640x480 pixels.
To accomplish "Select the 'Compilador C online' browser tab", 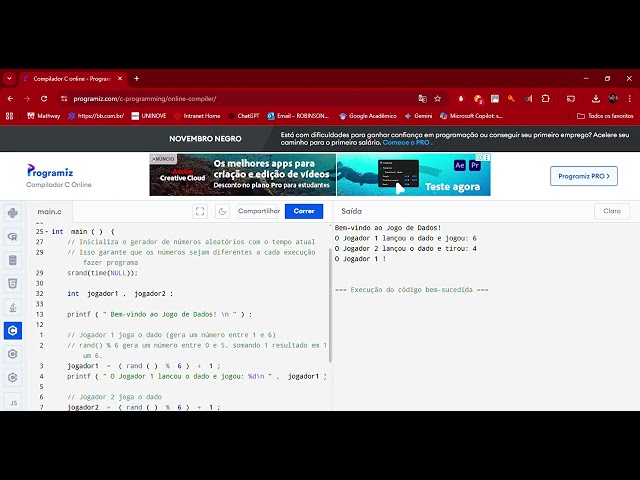I will tap(73, 79).
